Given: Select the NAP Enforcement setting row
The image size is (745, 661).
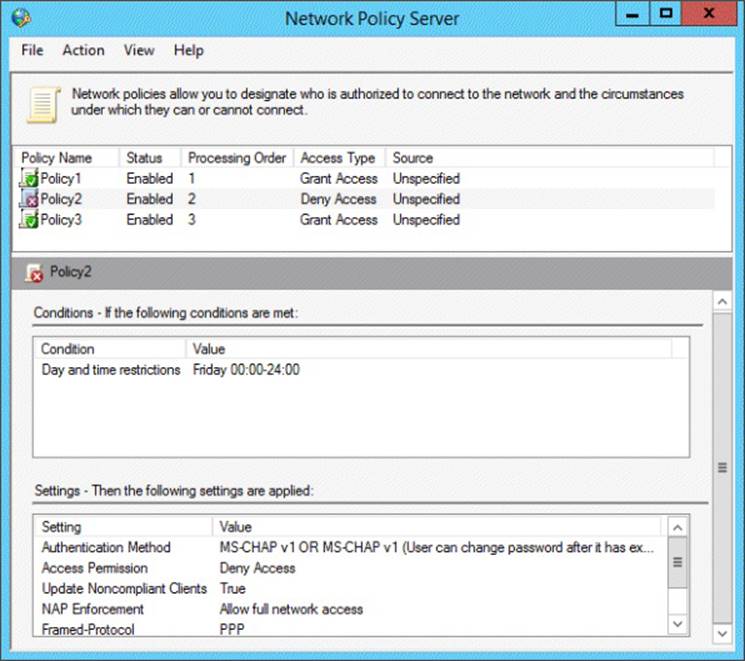Looking at the screenshot, I should coord(92,609).
